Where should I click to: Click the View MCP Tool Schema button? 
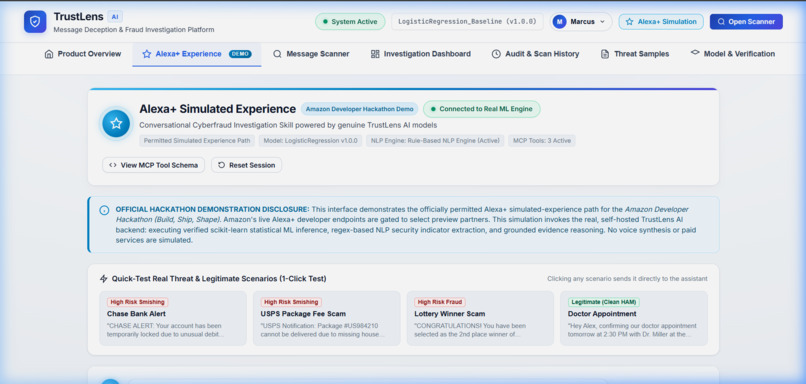pyautogui.click(x=154, y=165)
